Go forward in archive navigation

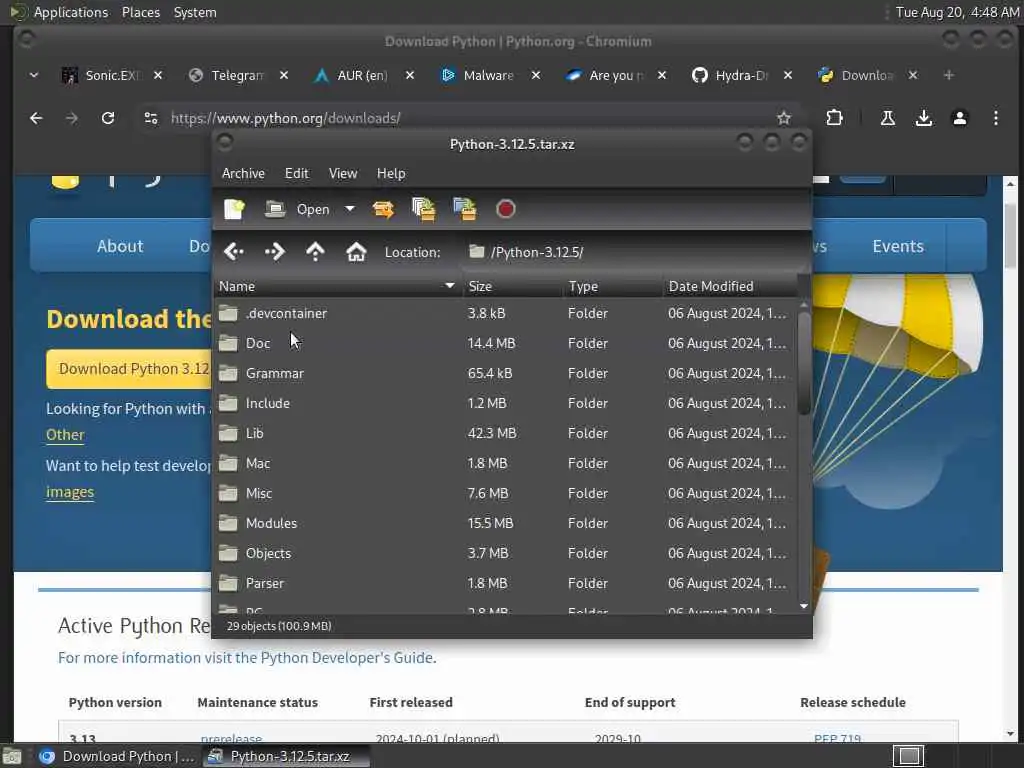coord(275,251)
